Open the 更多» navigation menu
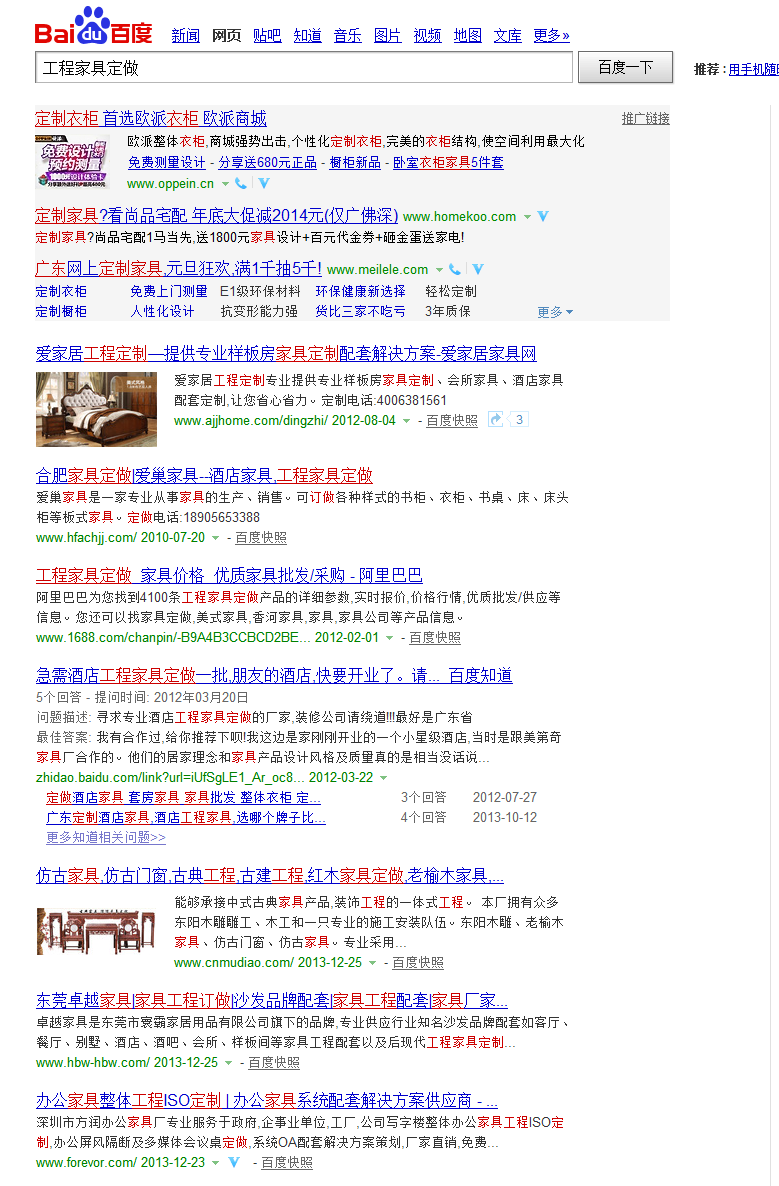779x1186 pixels. (x=551, y=36)
